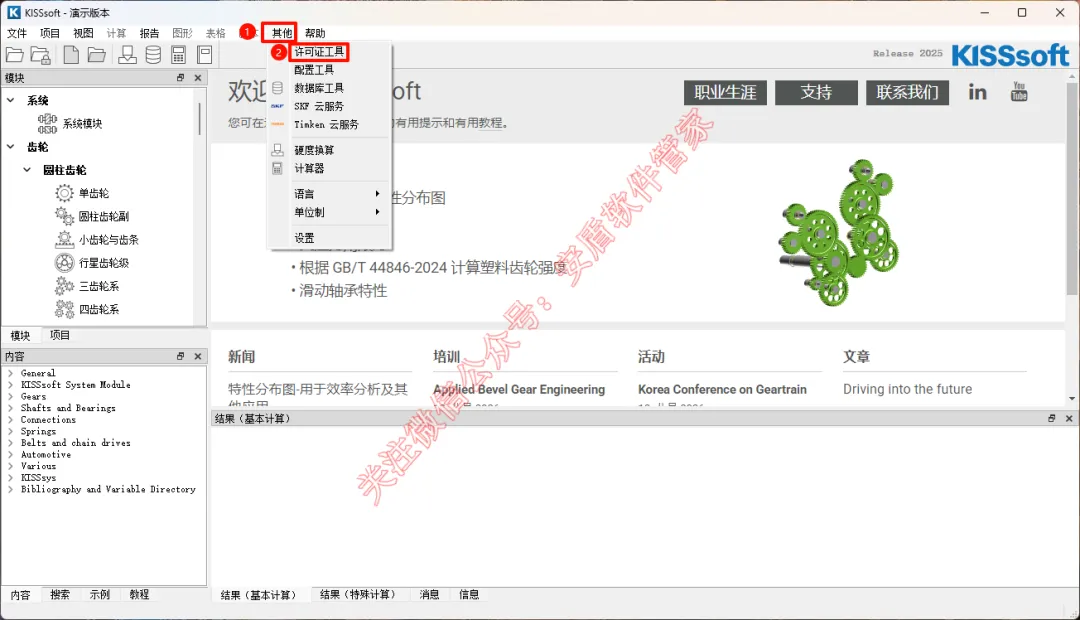Collapse the 系统 tree group
The image size is (1080, 620).
pos(10,100)
